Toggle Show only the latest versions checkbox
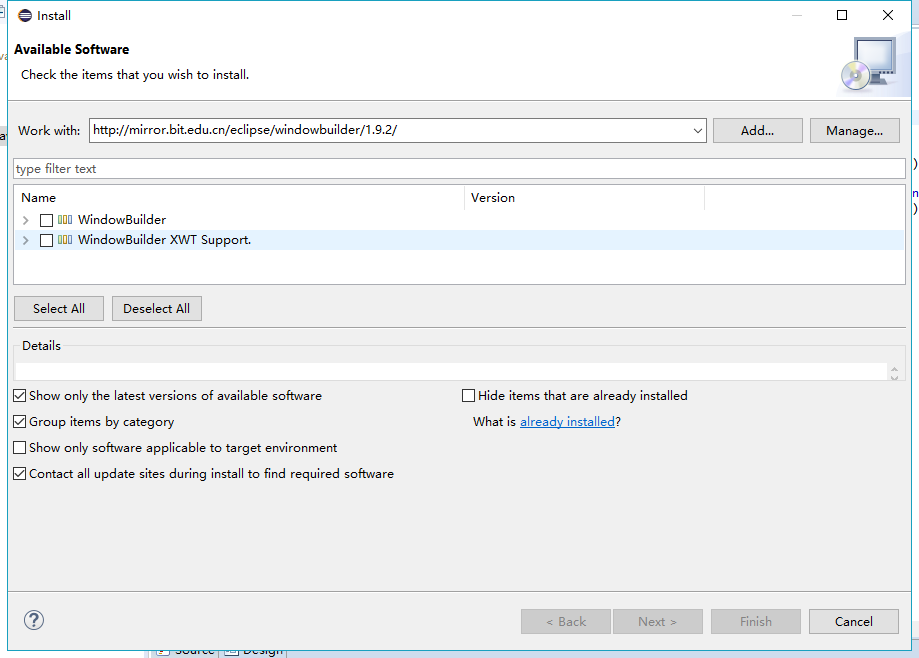 tap(19, 396)
